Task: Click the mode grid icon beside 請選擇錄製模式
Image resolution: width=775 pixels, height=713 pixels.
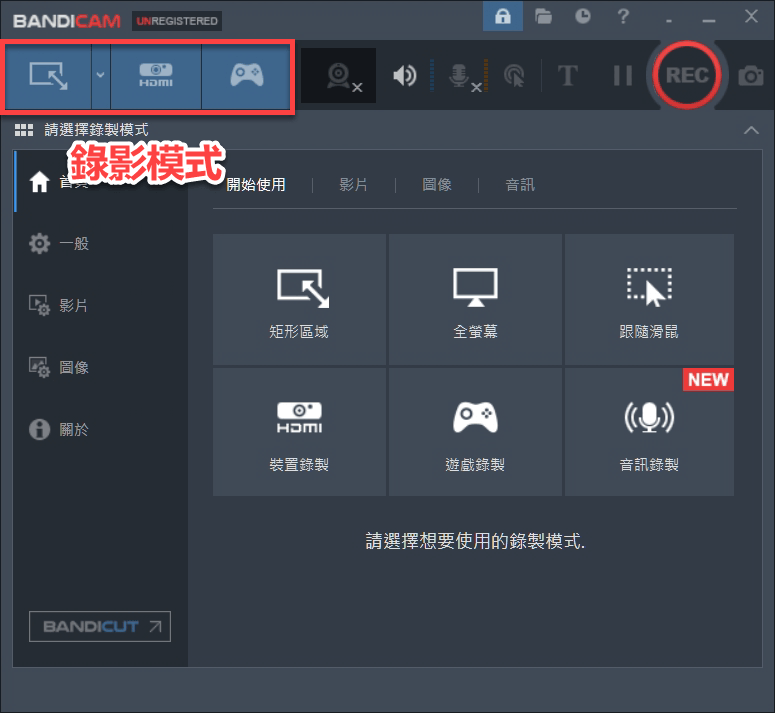Action: point(24,130)
